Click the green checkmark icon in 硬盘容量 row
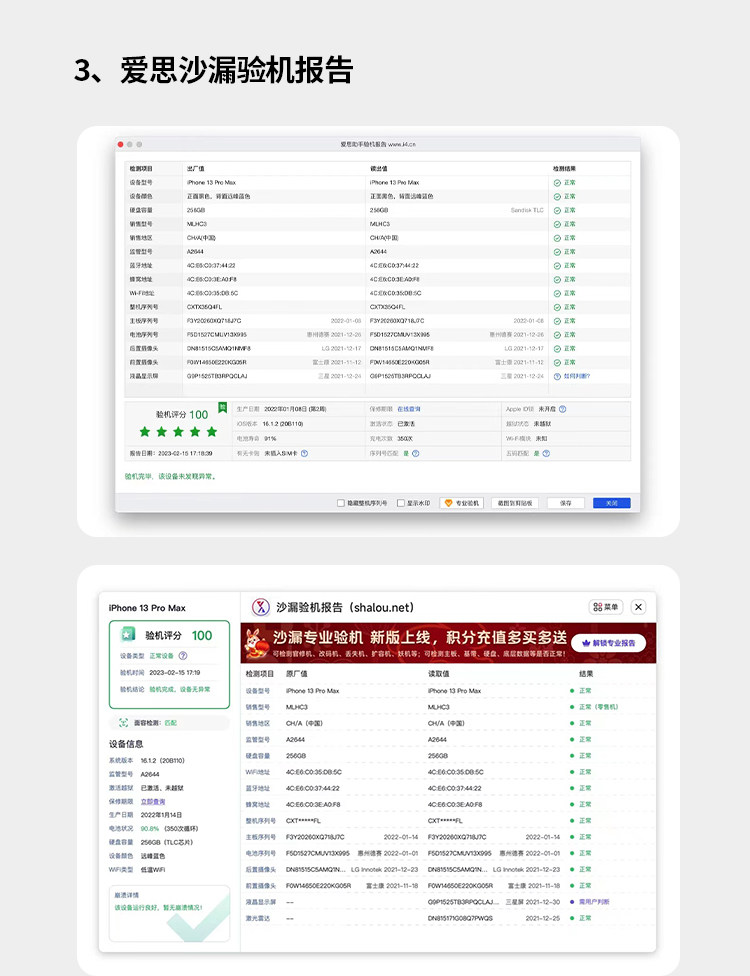 point(557,210)
